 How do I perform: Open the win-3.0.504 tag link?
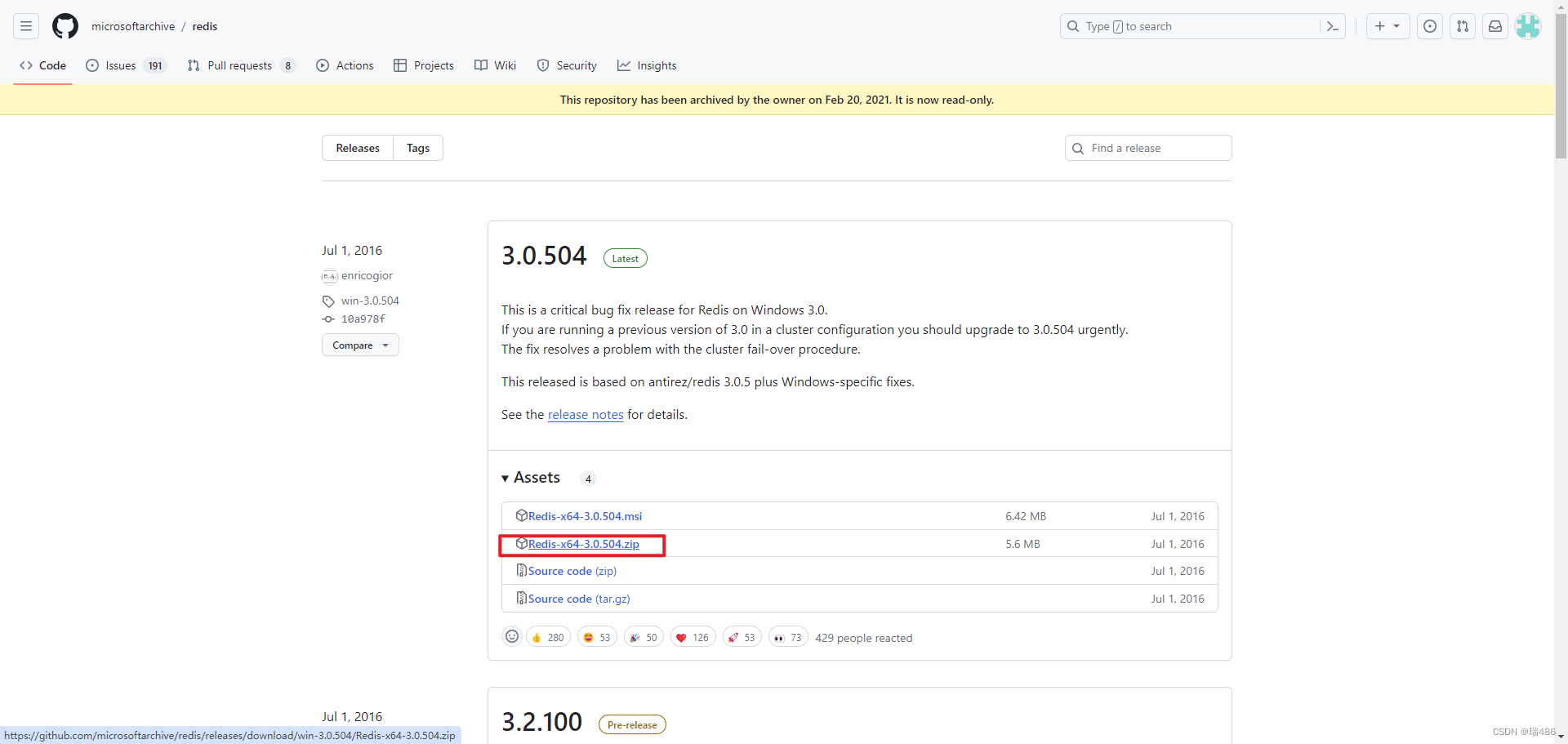[370, 301]
